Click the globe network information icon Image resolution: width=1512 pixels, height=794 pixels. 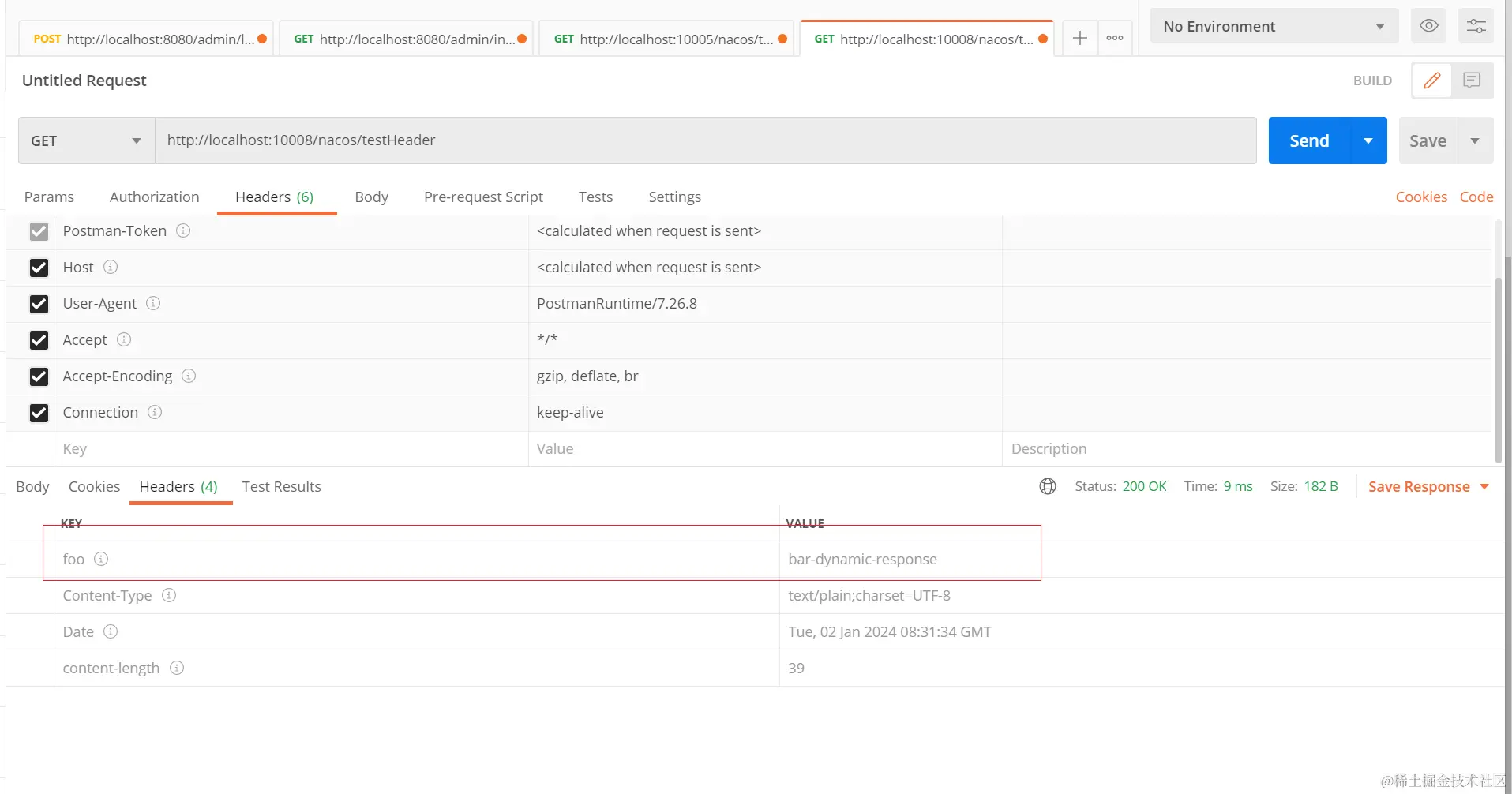(x=1048, y=486)
